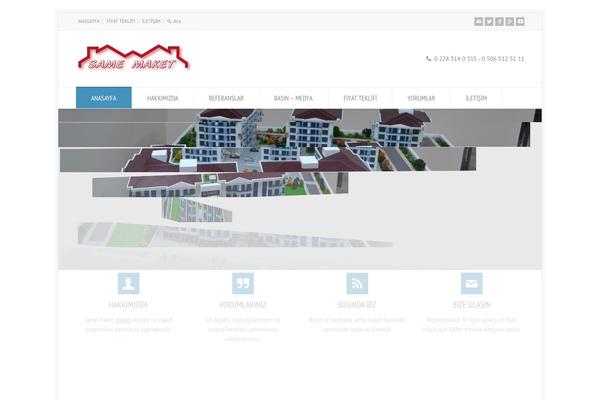Image resolution: width=600 pixels, height=400 pixels.
Task: Open the BİZE ULAŞIN section heading
Action: 471,305
